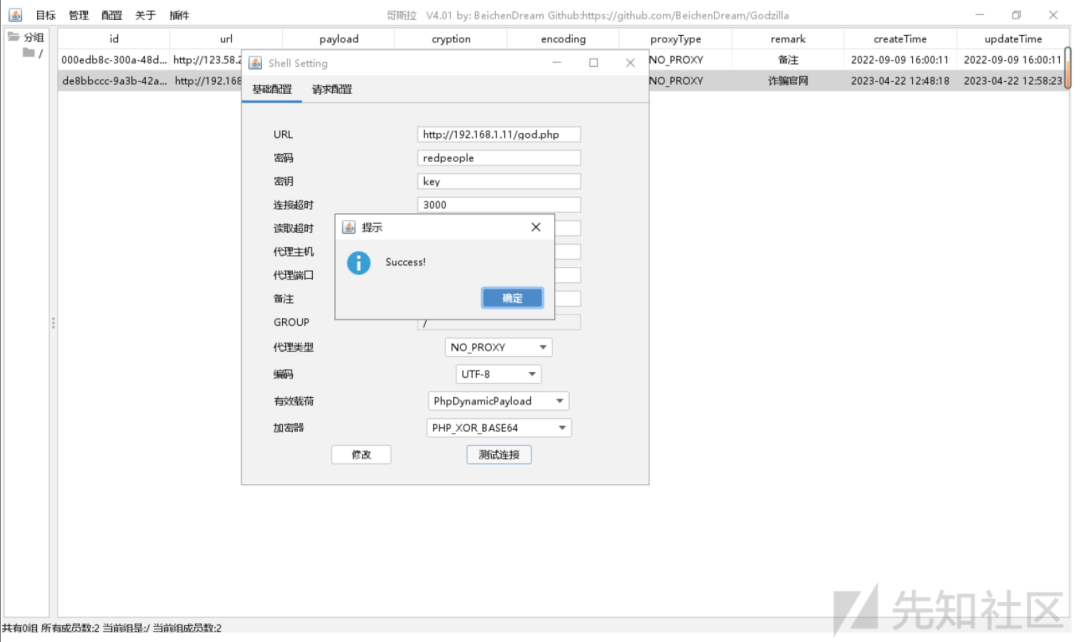This screenshot has width=1080, height=642.
Task: Click updateTime cell 2023-04-22 12:58:23
Action: (1012, 81)
